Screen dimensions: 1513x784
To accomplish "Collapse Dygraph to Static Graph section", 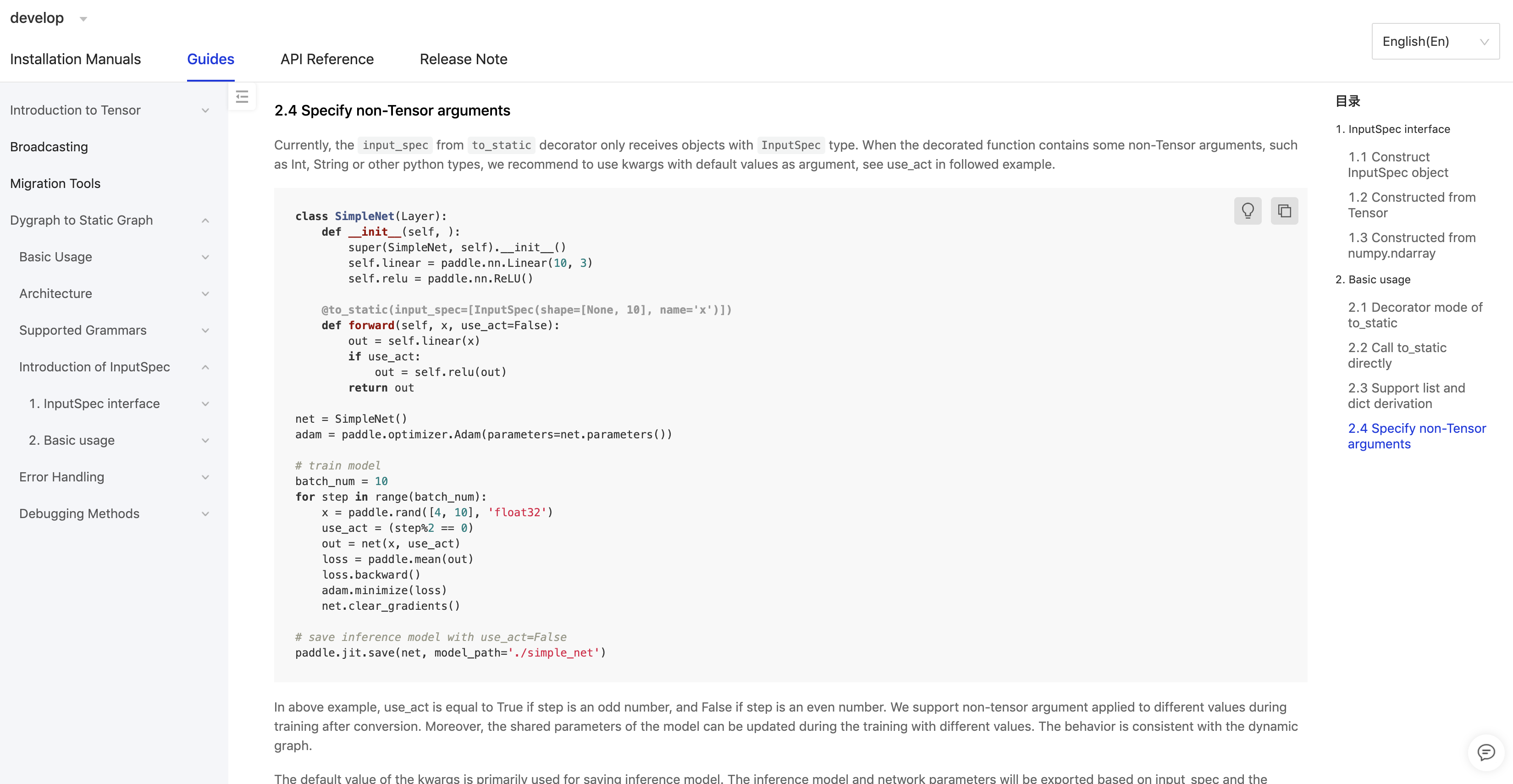I will click(x=205, y=220).
